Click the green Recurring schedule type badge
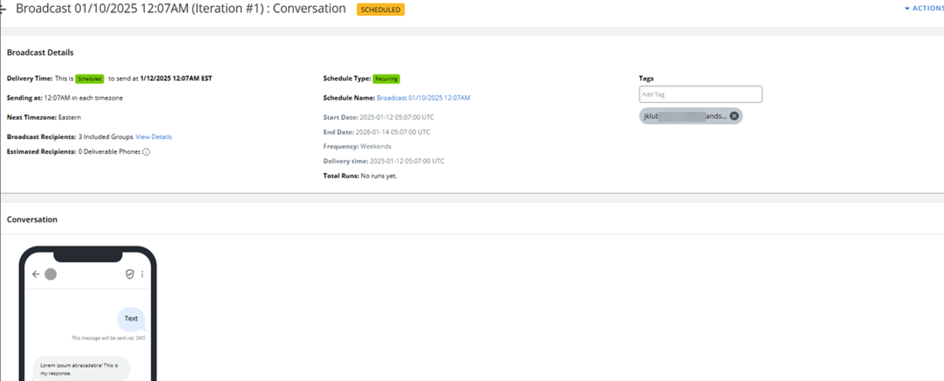Viewport: 944px width, 381px height. pyautogui.click(x=386, y=79)
